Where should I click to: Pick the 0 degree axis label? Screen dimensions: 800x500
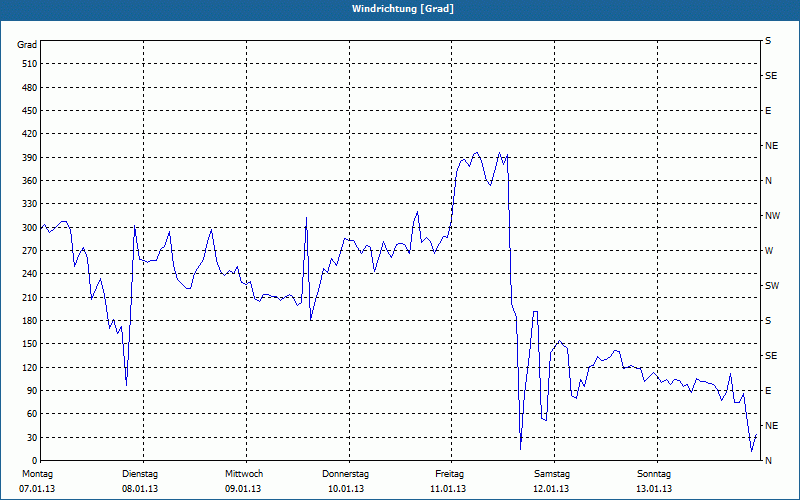tap(34, 461)
